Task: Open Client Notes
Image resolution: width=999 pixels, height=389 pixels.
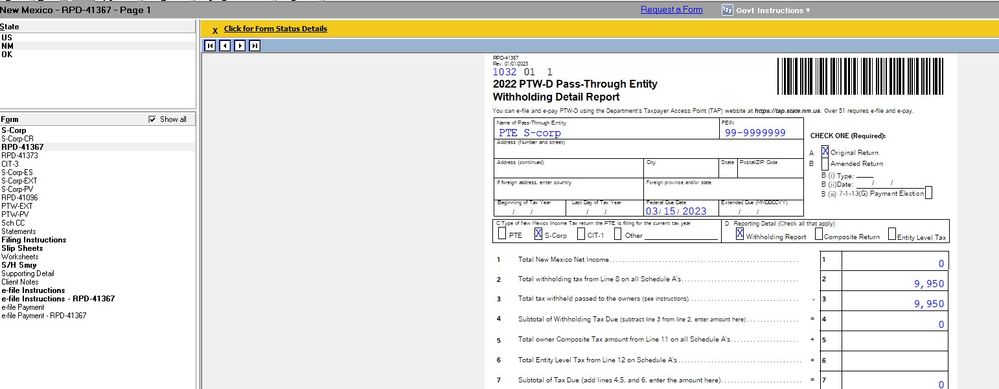Action: (x=97, y=282)
